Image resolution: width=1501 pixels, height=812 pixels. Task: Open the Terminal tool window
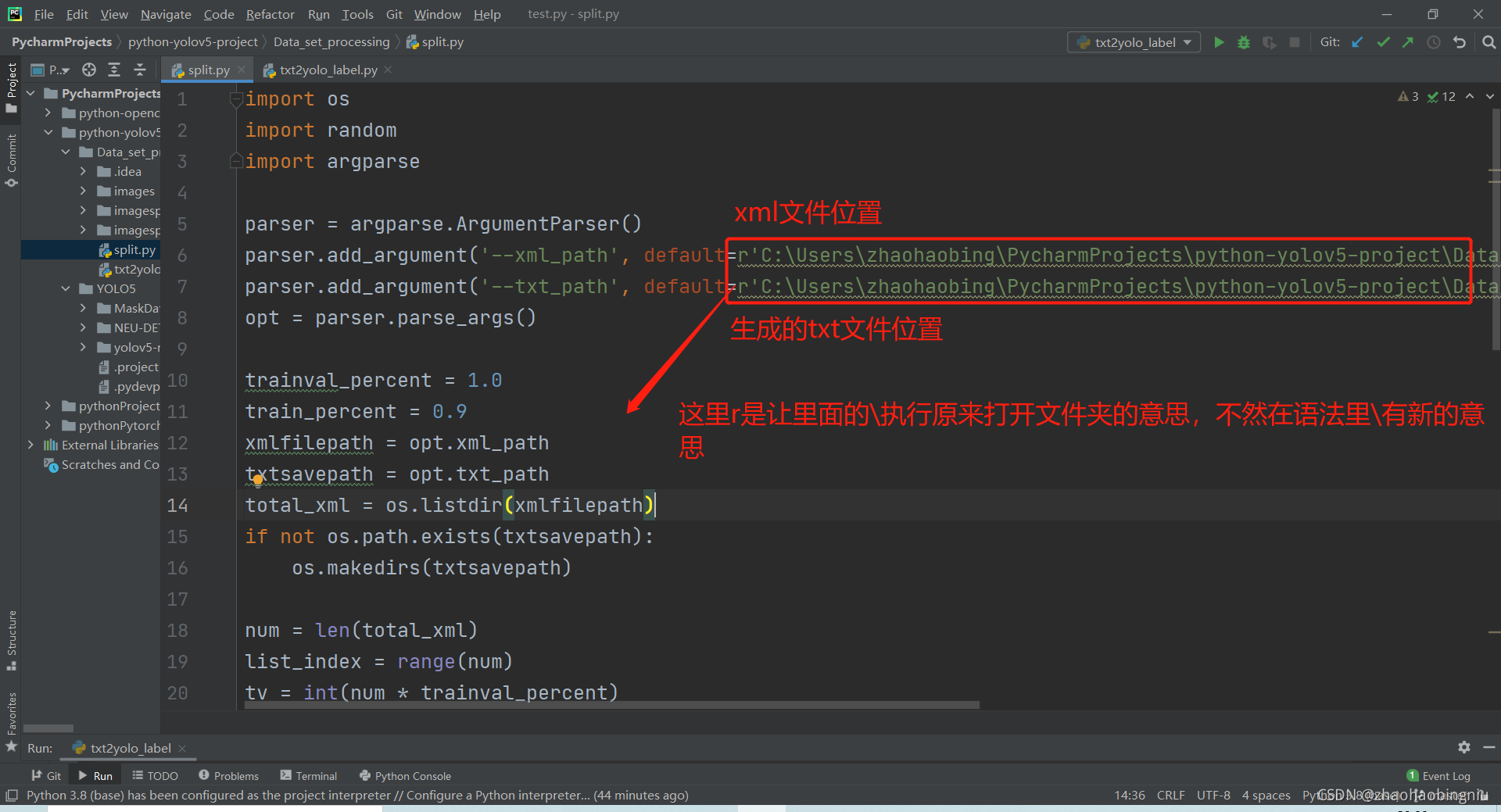click(x=308, y=776)
